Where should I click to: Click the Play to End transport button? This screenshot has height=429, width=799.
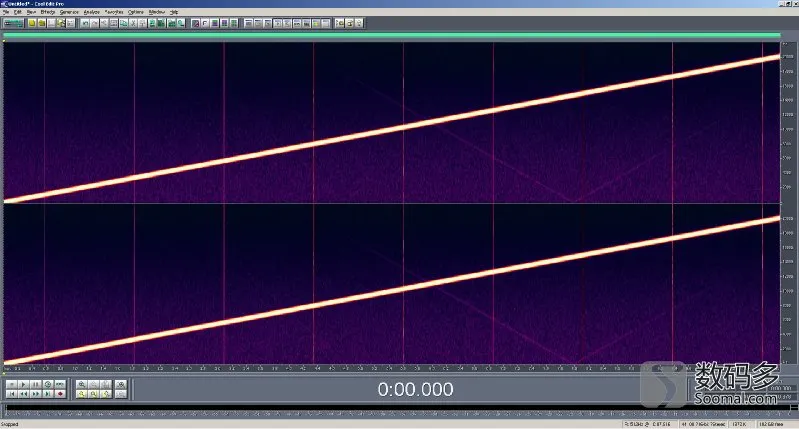coord(60,384)
